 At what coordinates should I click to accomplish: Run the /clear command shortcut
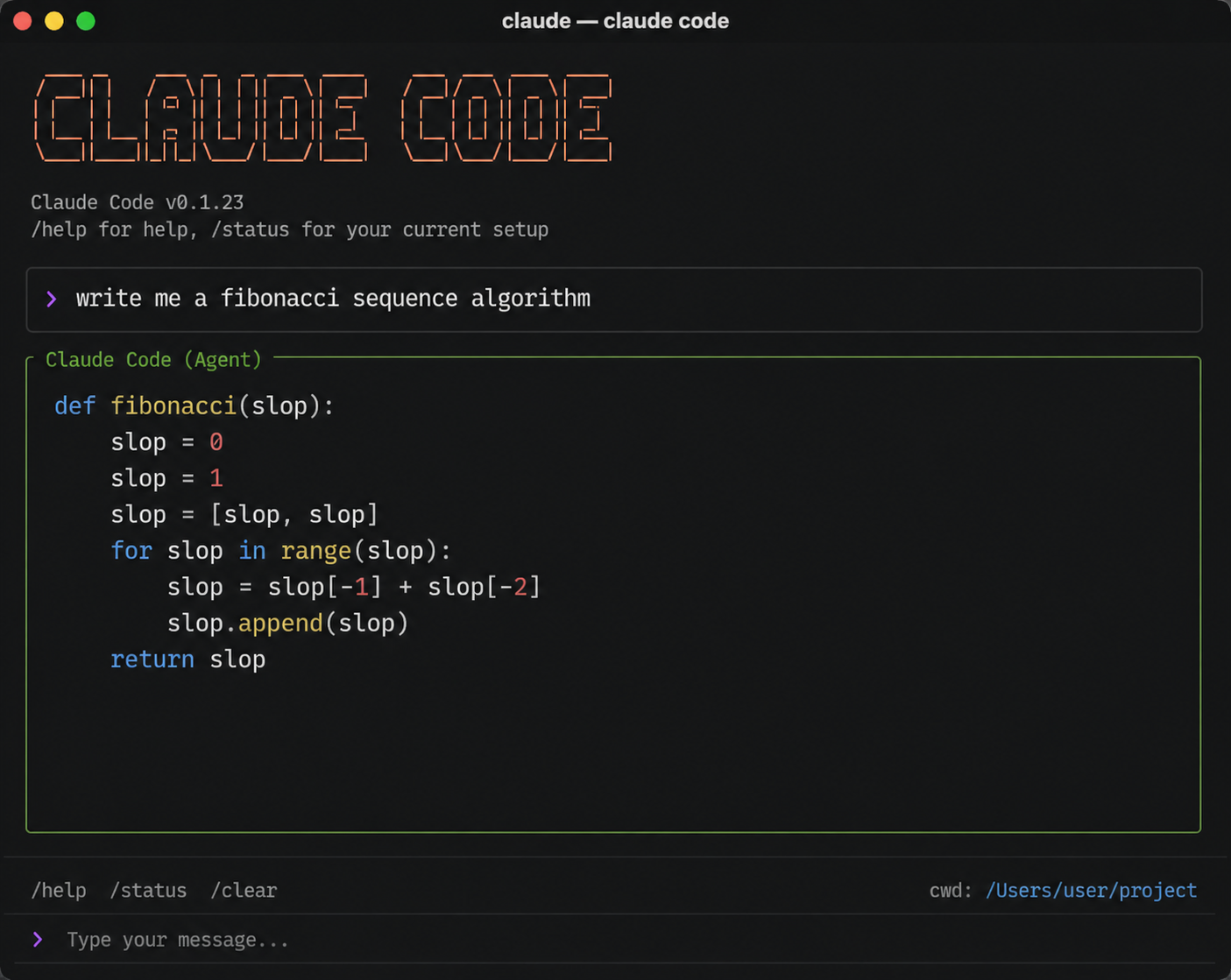244,891
